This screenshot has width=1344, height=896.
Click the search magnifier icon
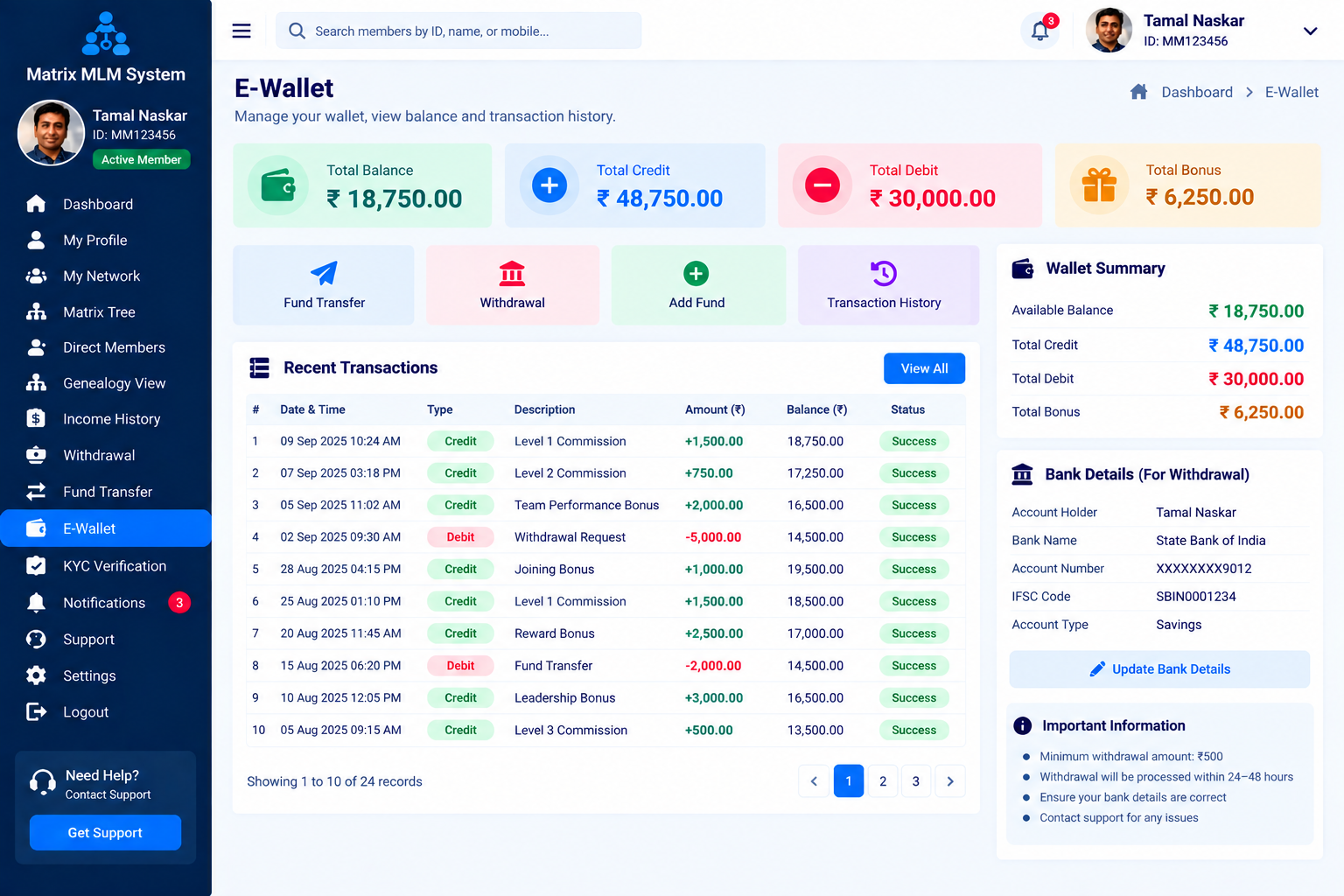(x=297, y=31)
